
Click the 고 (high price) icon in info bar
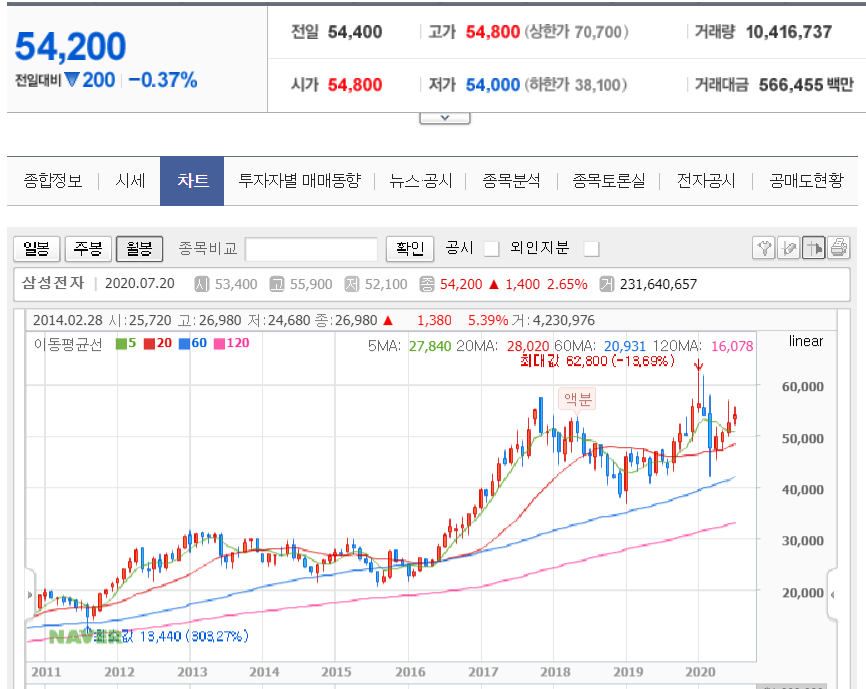(277, 284)
